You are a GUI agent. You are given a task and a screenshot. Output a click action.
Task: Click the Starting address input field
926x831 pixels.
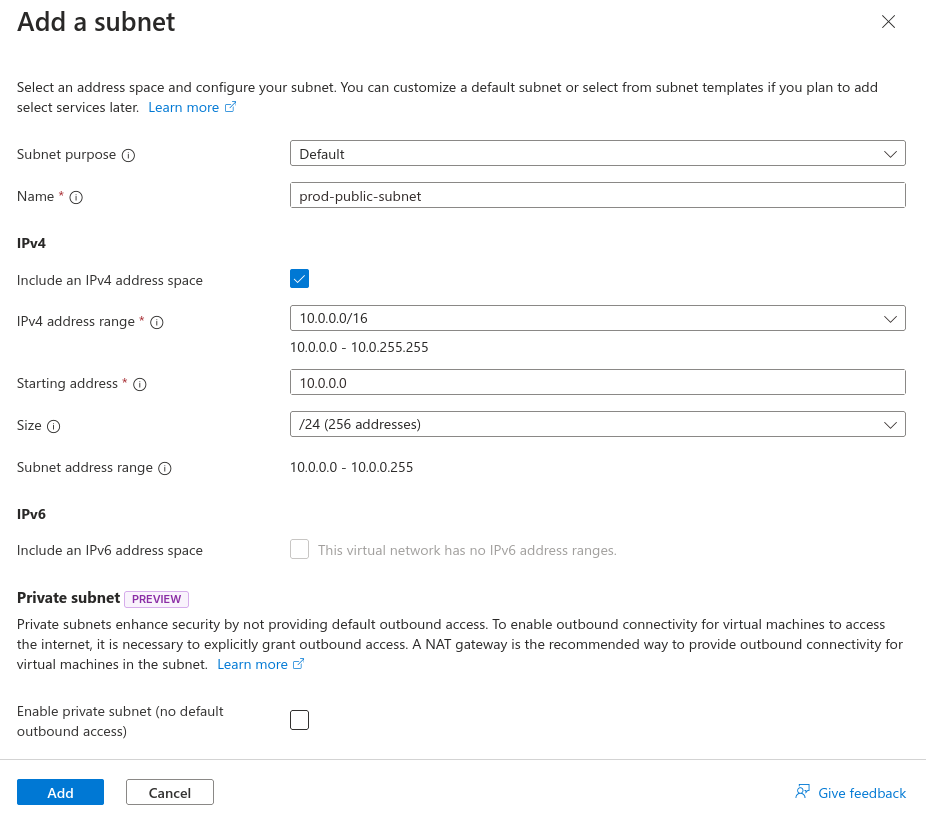[x=597, y=382]
